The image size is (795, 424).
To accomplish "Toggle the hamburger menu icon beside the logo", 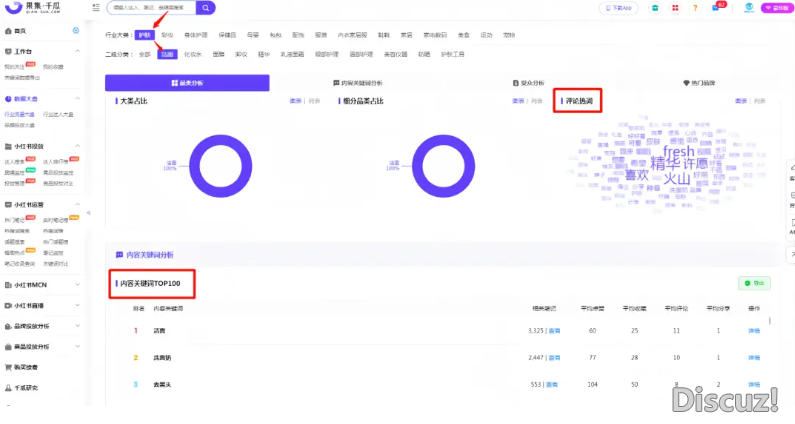I will (96, 8).
